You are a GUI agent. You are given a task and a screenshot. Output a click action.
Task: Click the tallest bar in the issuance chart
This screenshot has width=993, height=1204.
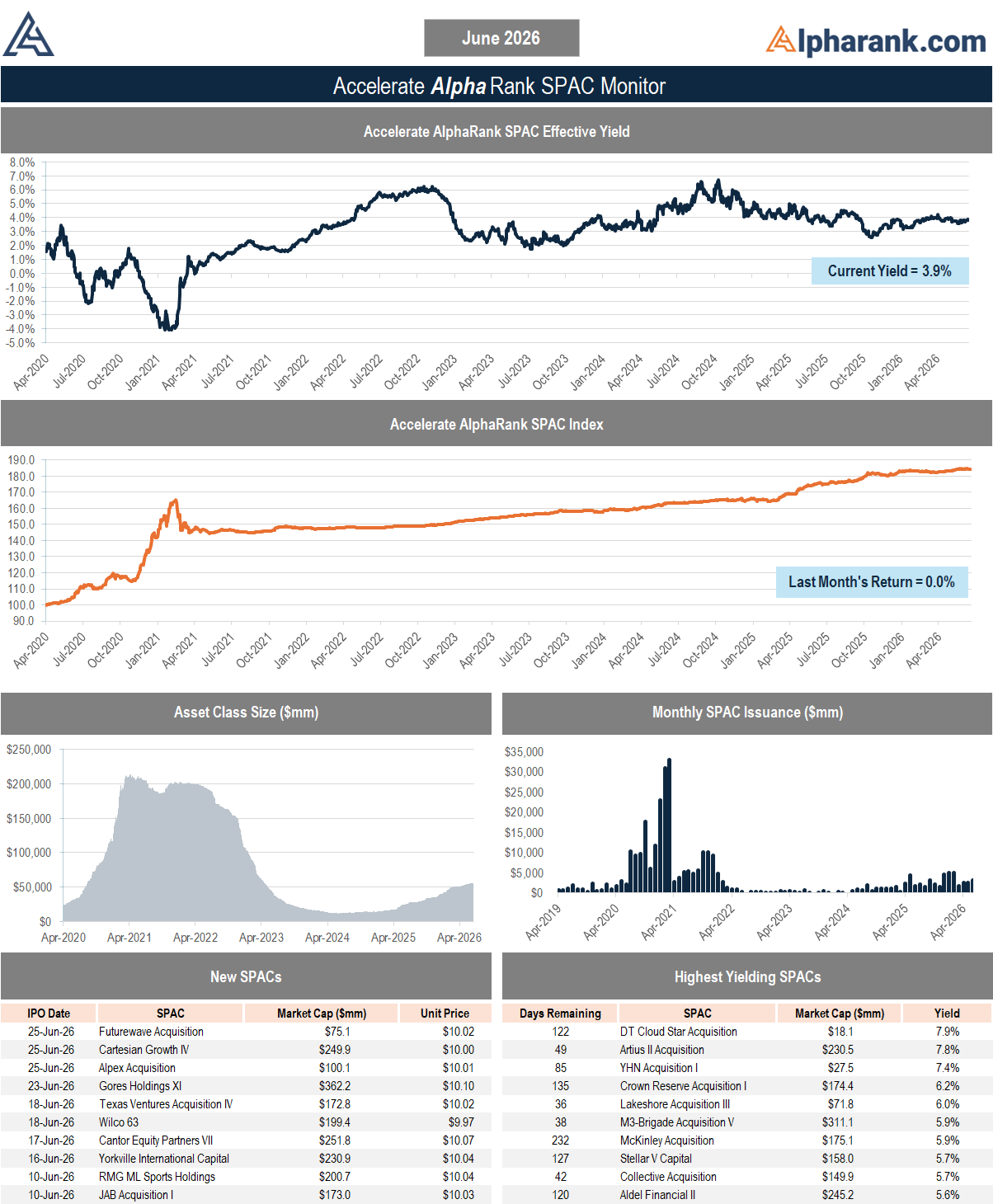point(669,825)
